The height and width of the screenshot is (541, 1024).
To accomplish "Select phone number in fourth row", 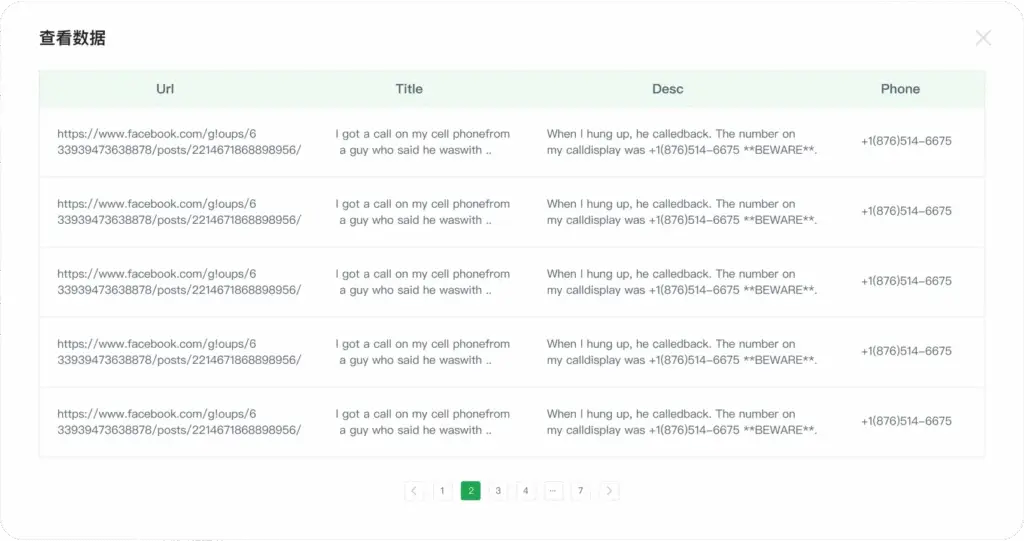I will click(906, 351).
